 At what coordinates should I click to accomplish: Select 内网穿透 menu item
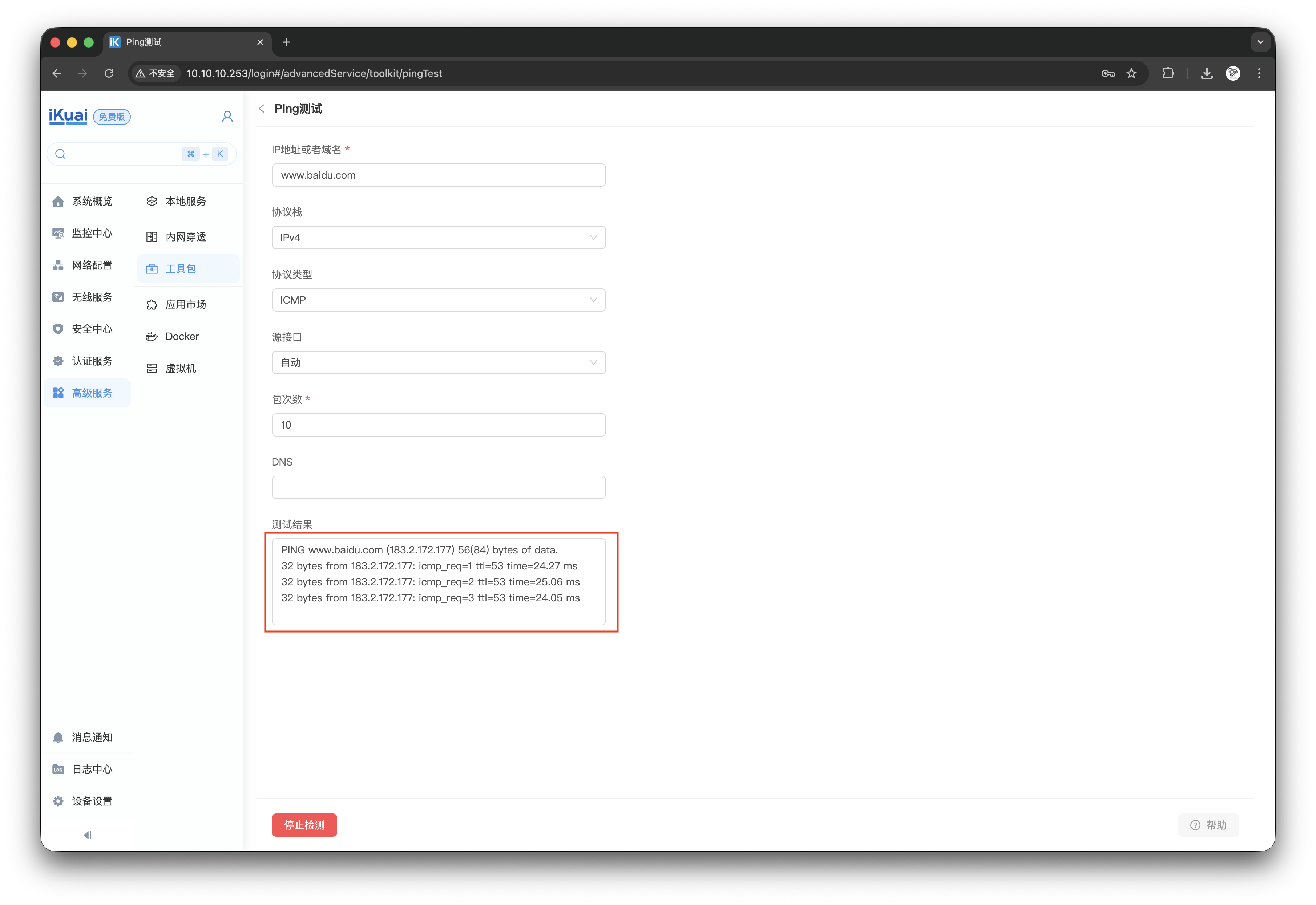[x=186, y=236]
